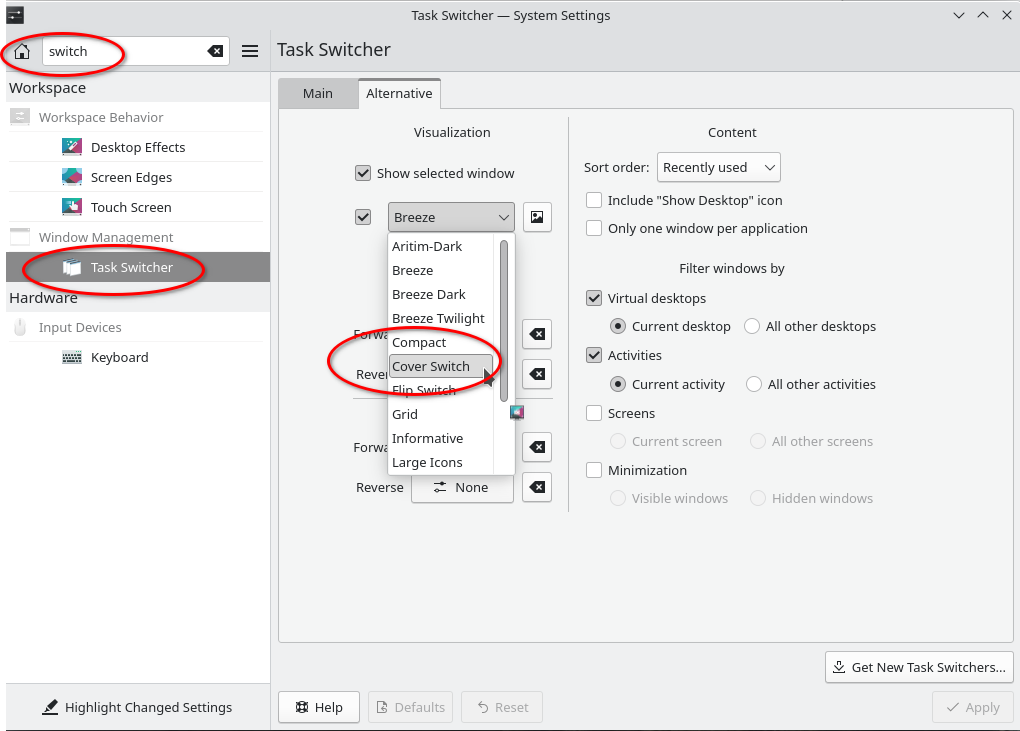The height and width of the screenshot is (731, 1020).
Task: Switch to the Main tab
Action: 318,93
